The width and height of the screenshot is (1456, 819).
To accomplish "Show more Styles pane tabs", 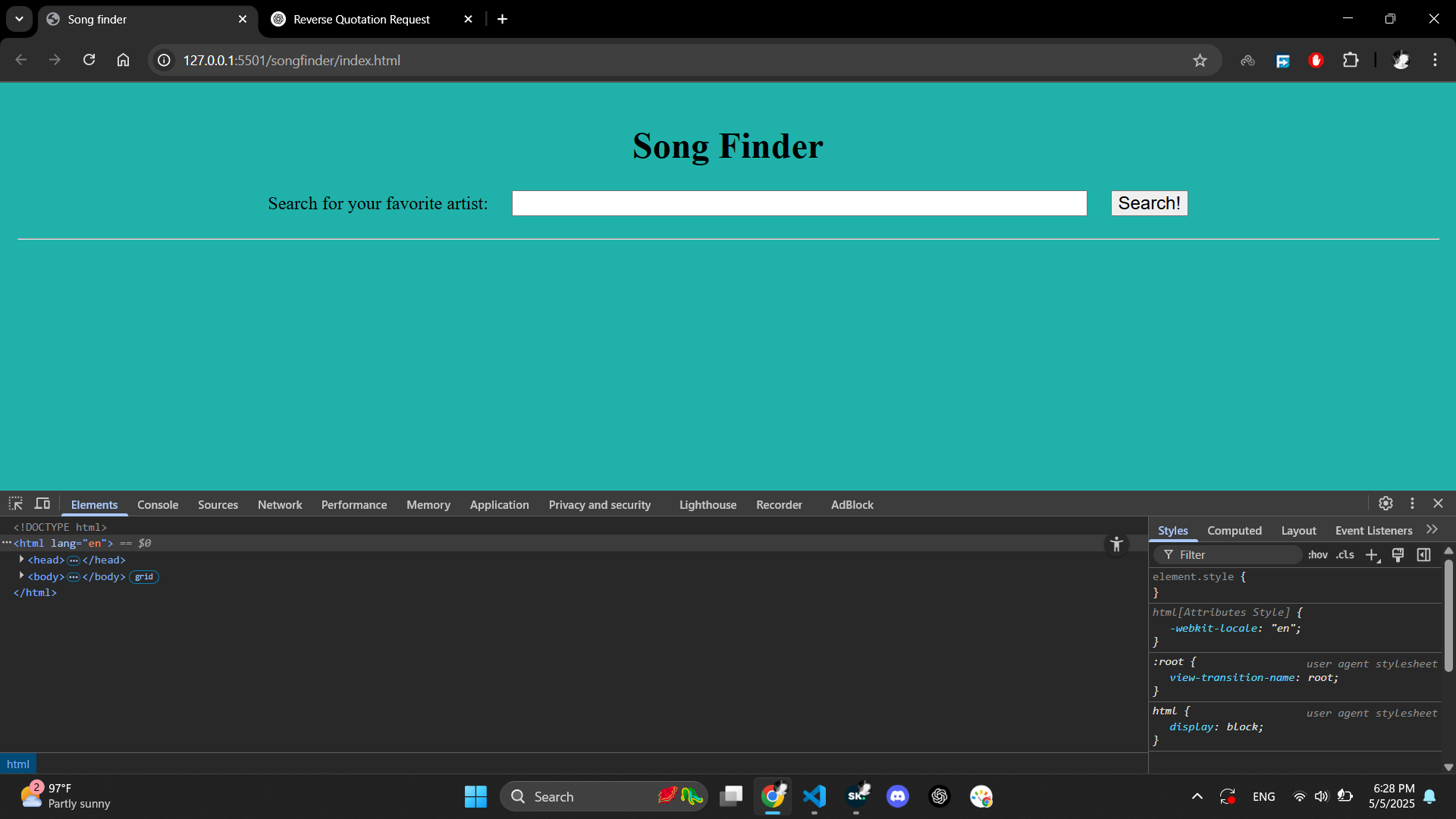I will click(x=1432, y=530).
